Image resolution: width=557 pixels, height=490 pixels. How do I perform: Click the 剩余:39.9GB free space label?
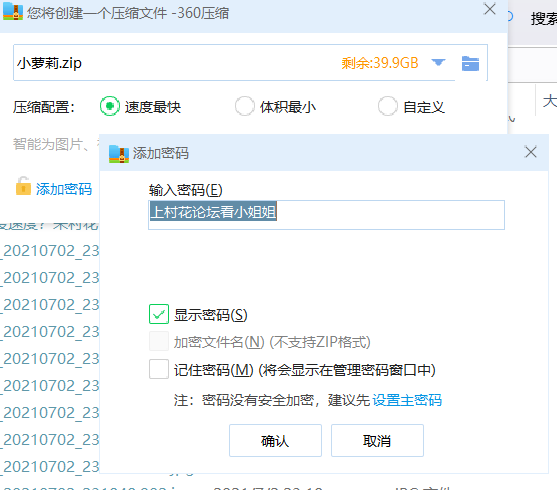tap(380, 63)
